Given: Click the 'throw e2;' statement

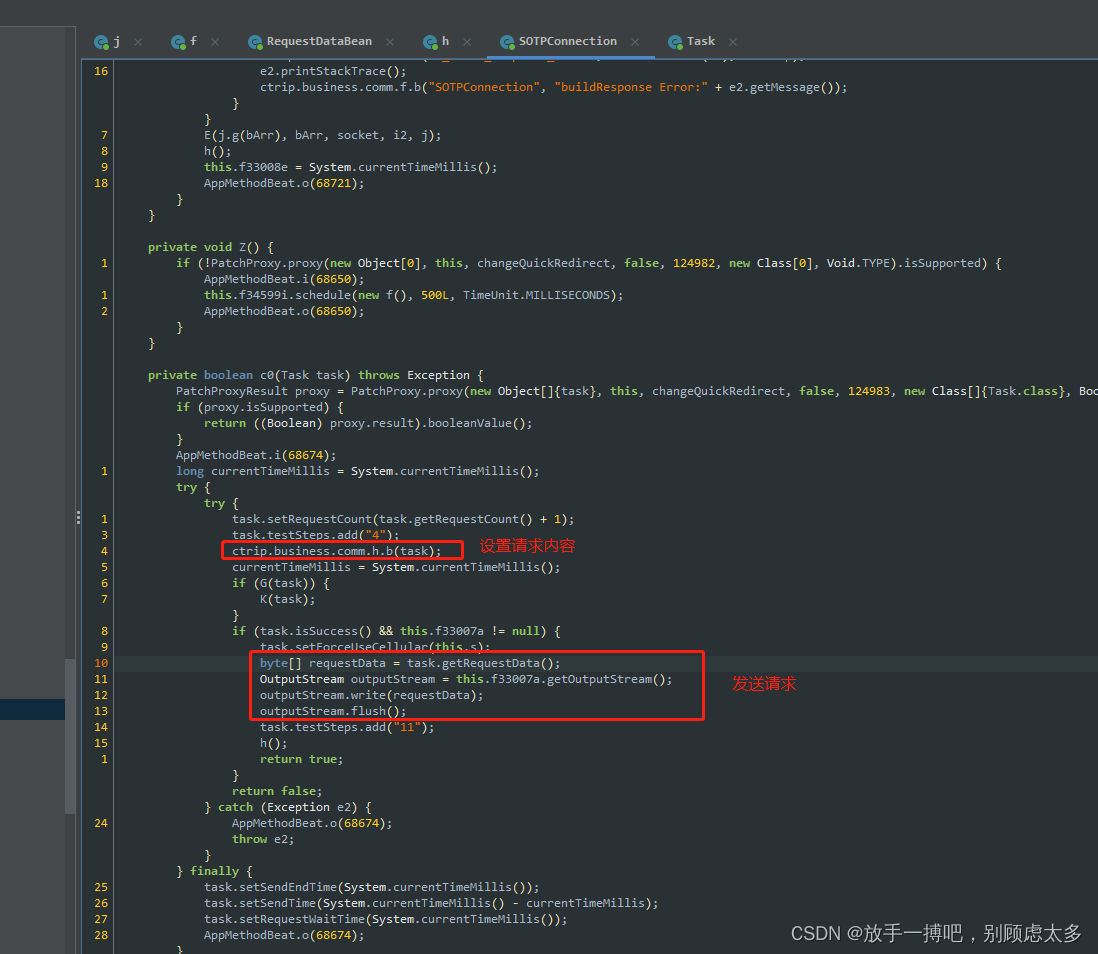Looking at the screenshot, I should point(263,839).
